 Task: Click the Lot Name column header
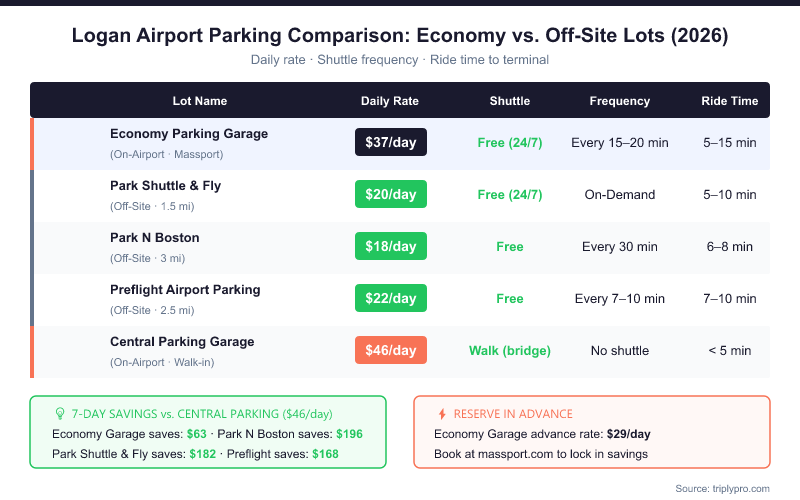tap(200, 101)
